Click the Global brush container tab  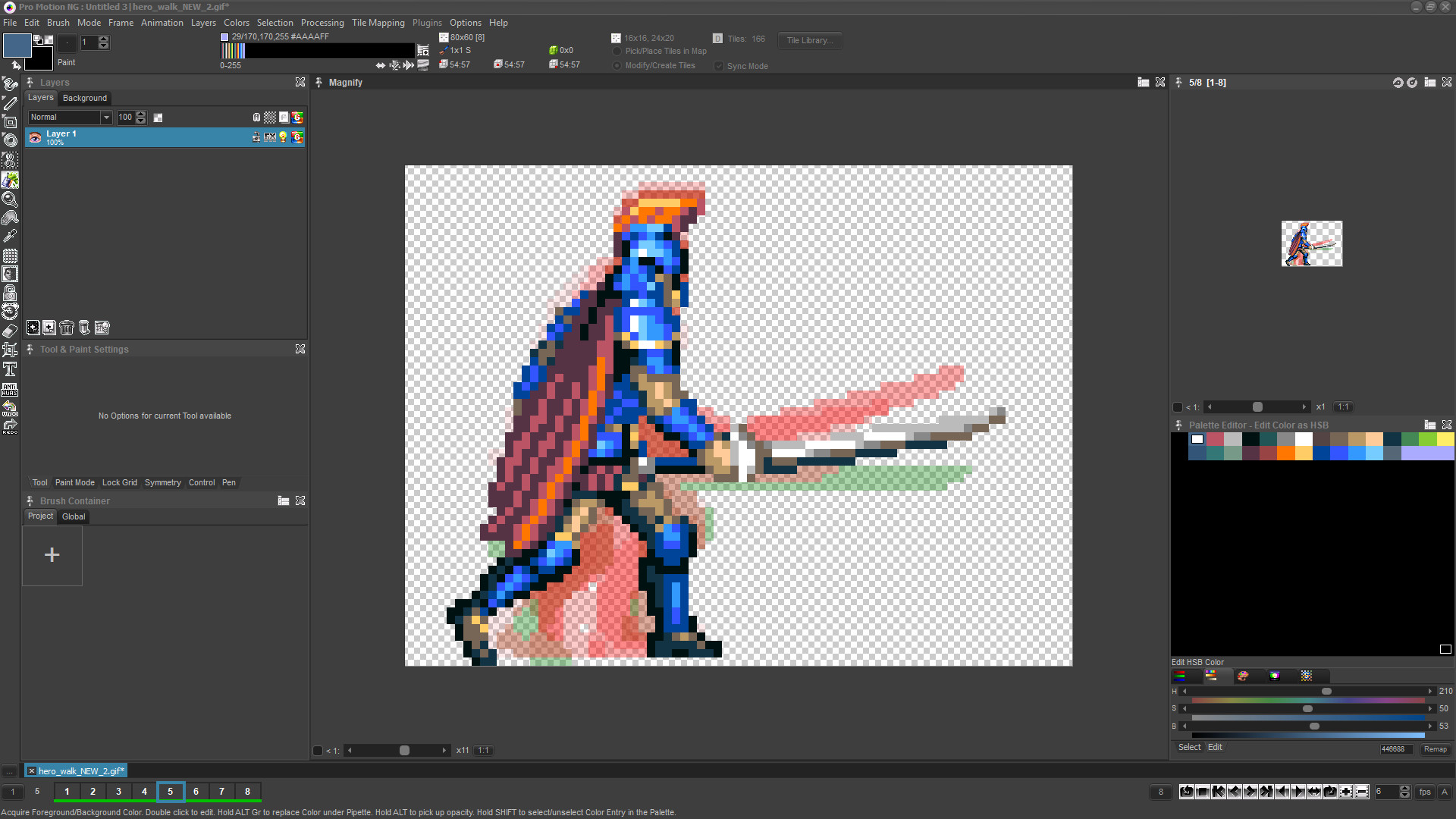73,516
